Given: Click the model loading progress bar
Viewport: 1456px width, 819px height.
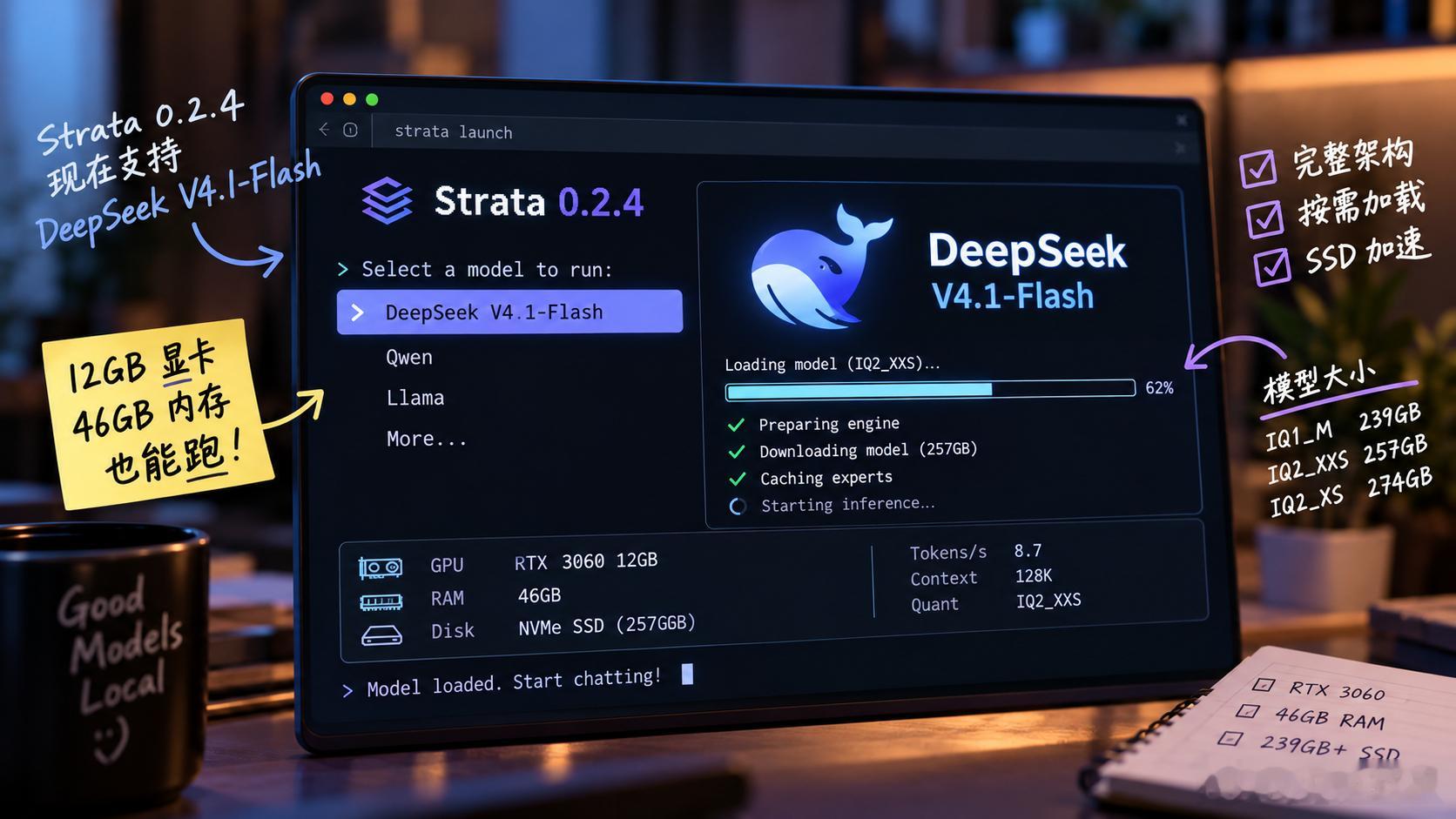Looking at the screenshot, I should [930, 390].
